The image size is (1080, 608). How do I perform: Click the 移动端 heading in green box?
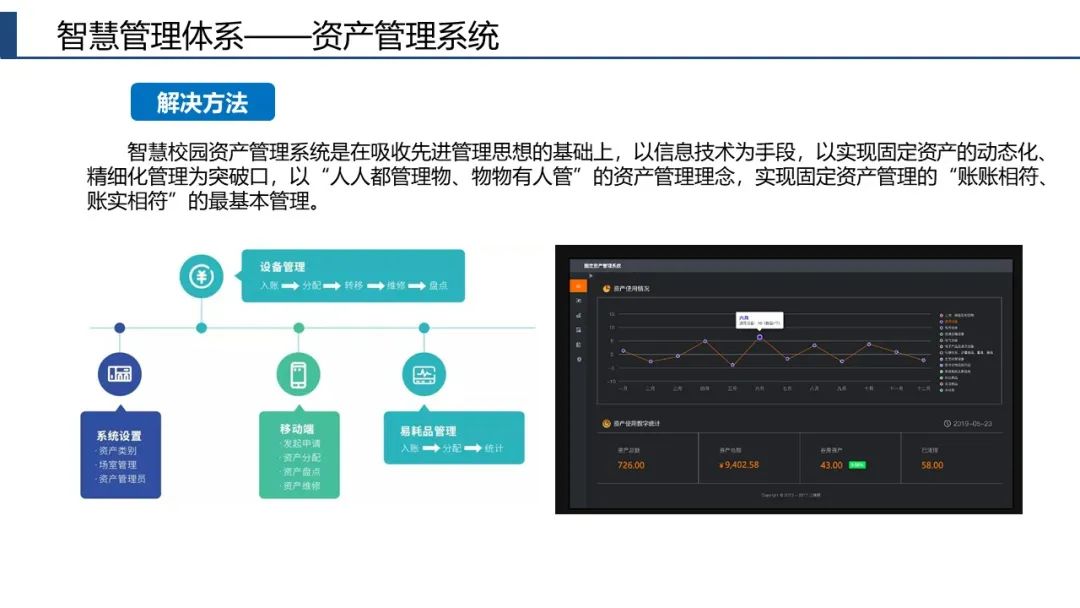[297, 429]
